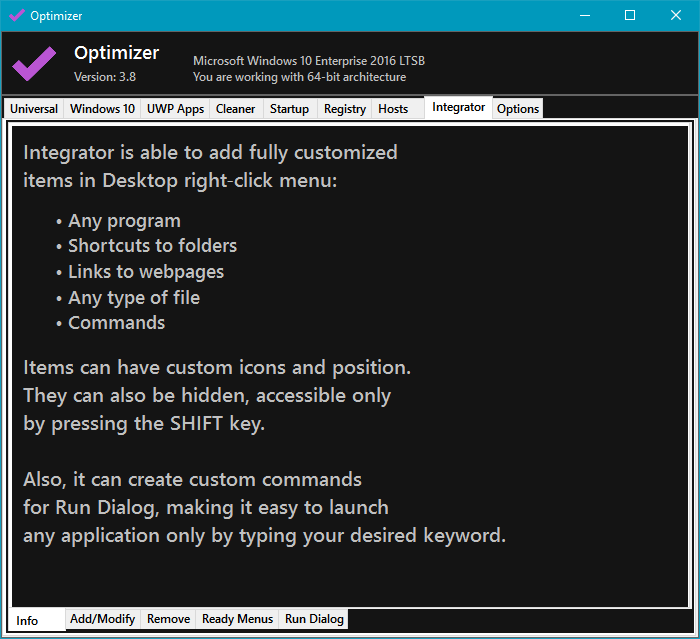
Task: Open the Options tab
Action: click(x=518, y=109)
